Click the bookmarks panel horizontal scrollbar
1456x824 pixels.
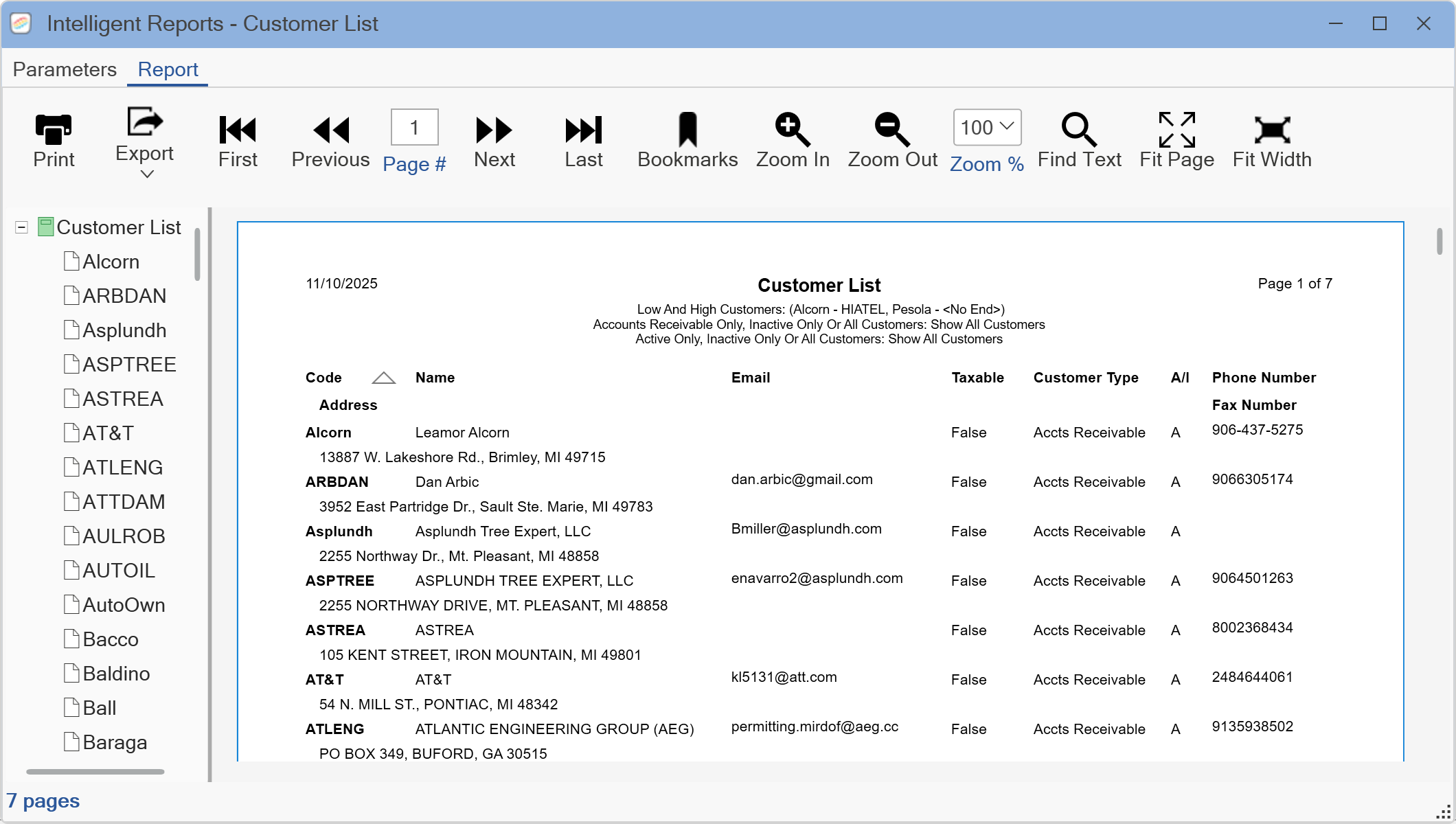pos(95,772)
